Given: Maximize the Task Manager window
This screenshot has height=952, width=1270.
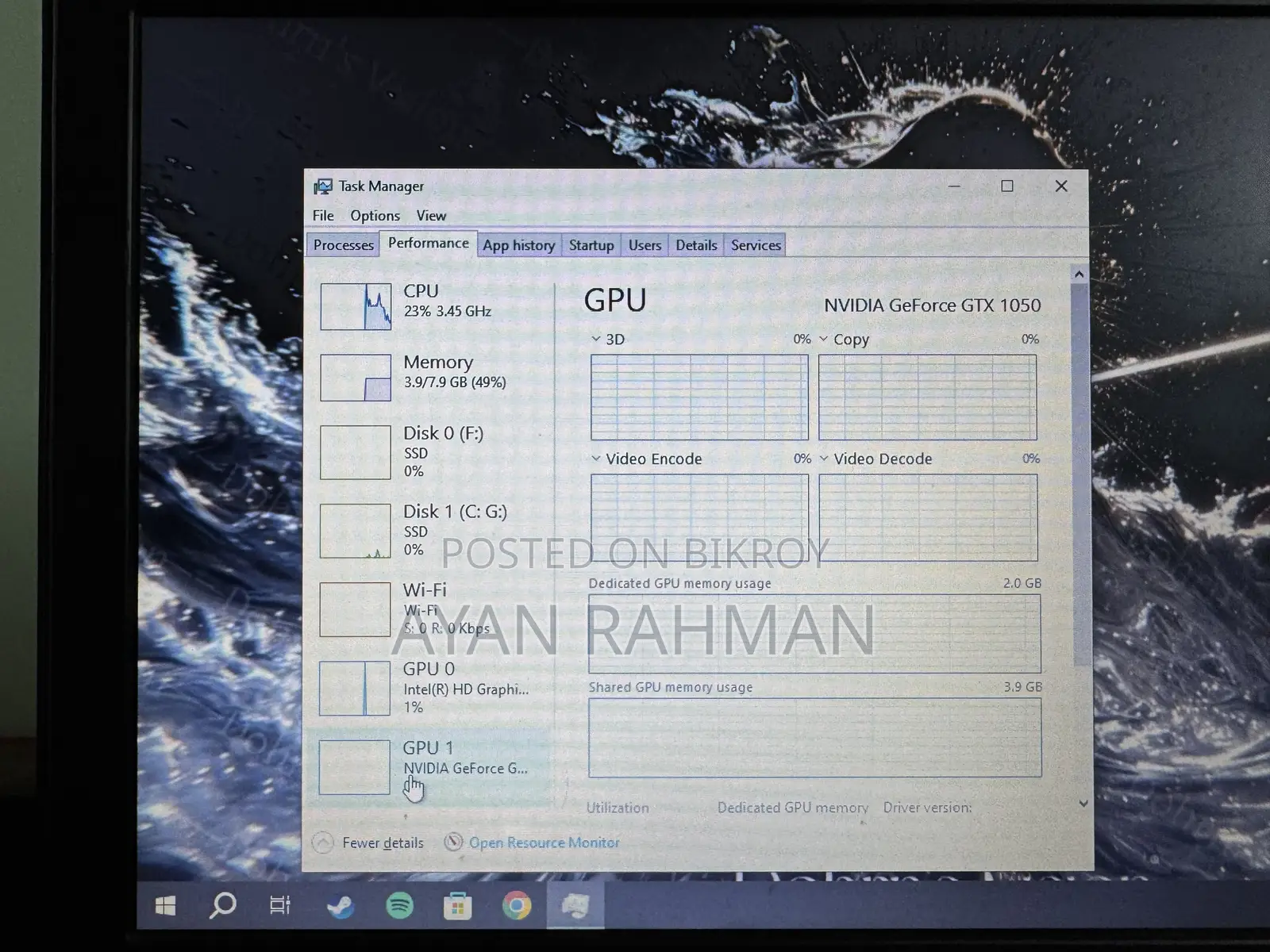Looking at the screenshot, I should 1007,186.
